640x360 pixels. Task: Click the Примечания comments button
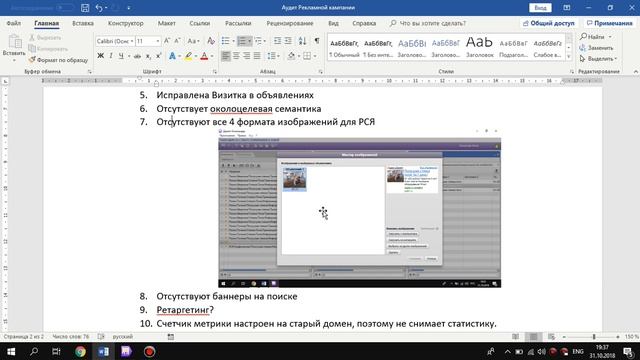609,23
